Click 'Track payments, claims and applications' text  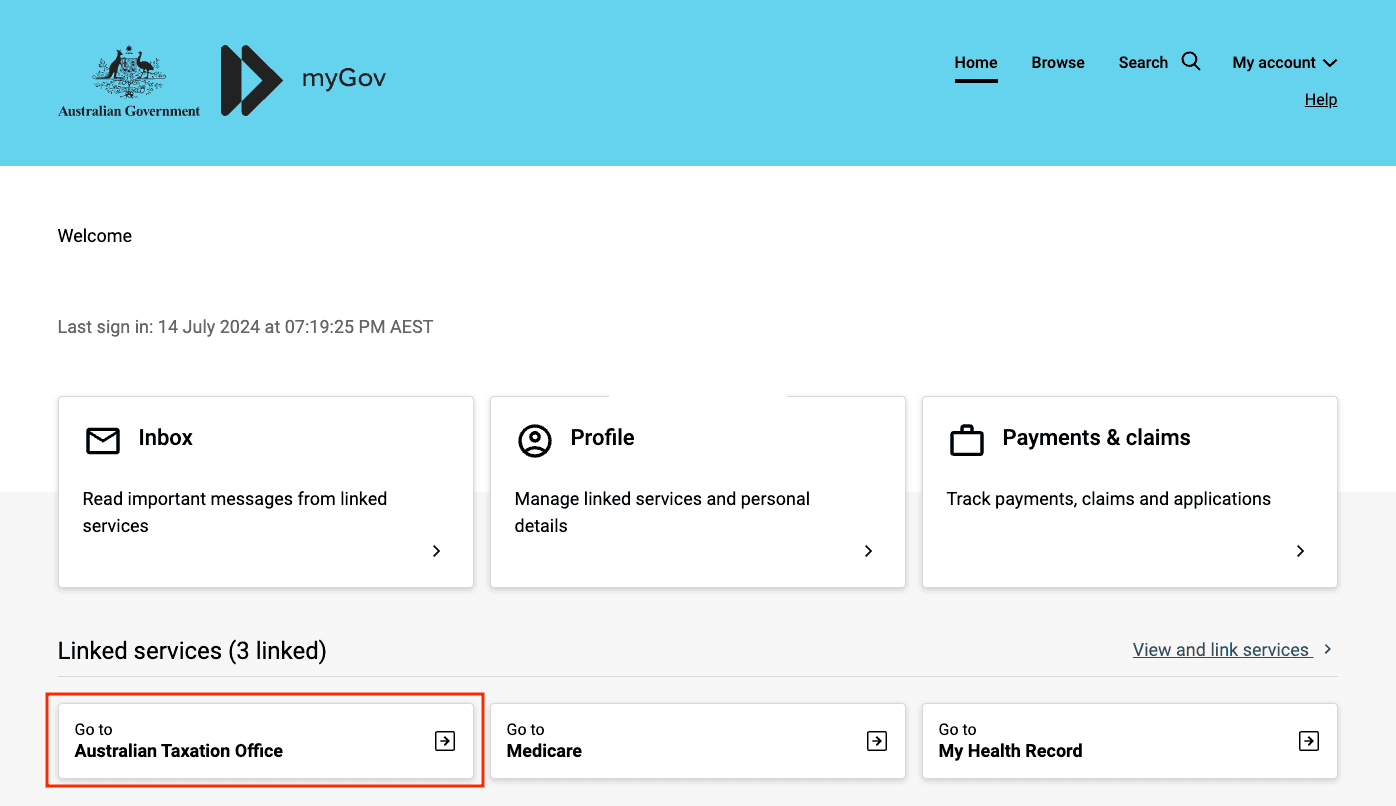(x=1109, y=499)
